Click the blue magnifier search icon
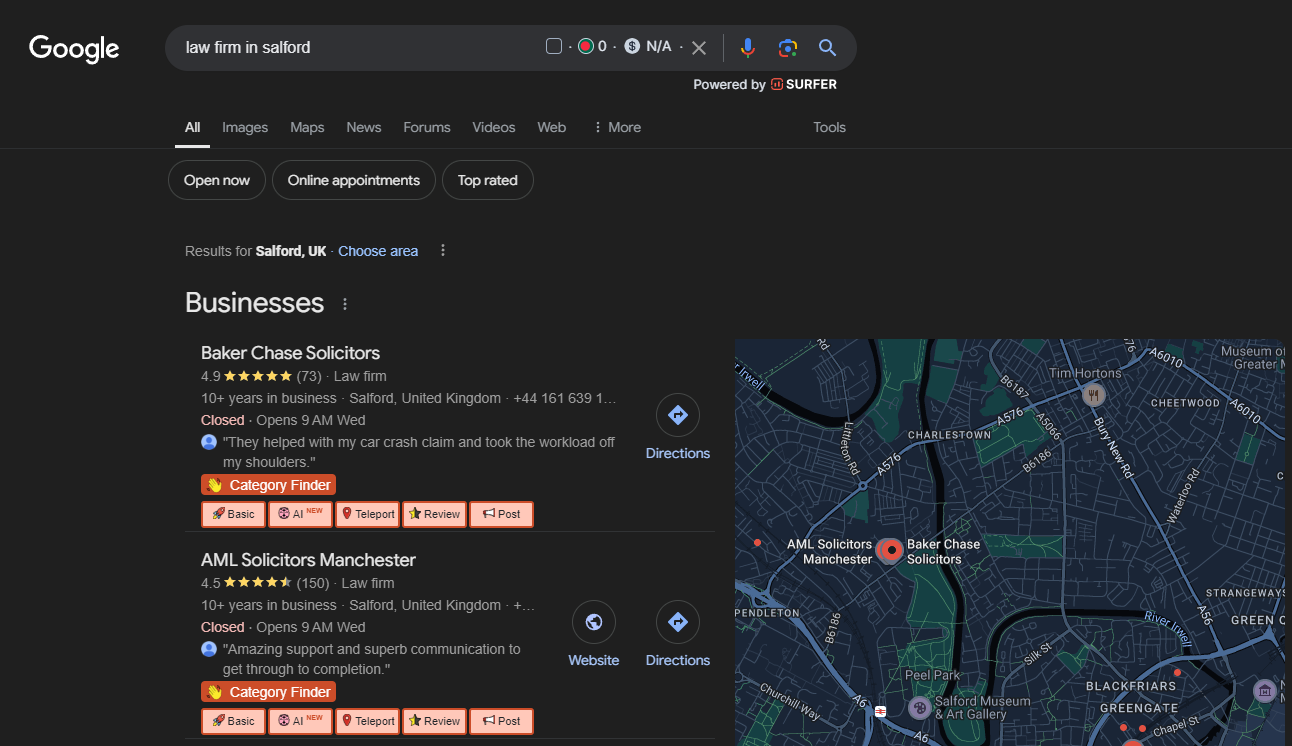1292x746 pixels. tap(827, 47)
